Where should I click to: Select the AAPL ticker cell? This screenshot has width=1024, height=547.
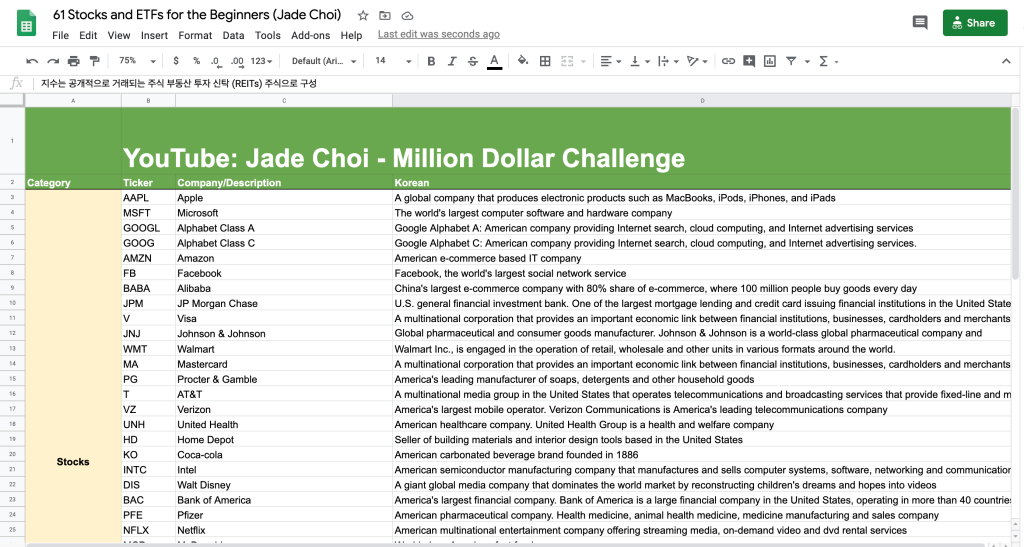coord(148,198)
